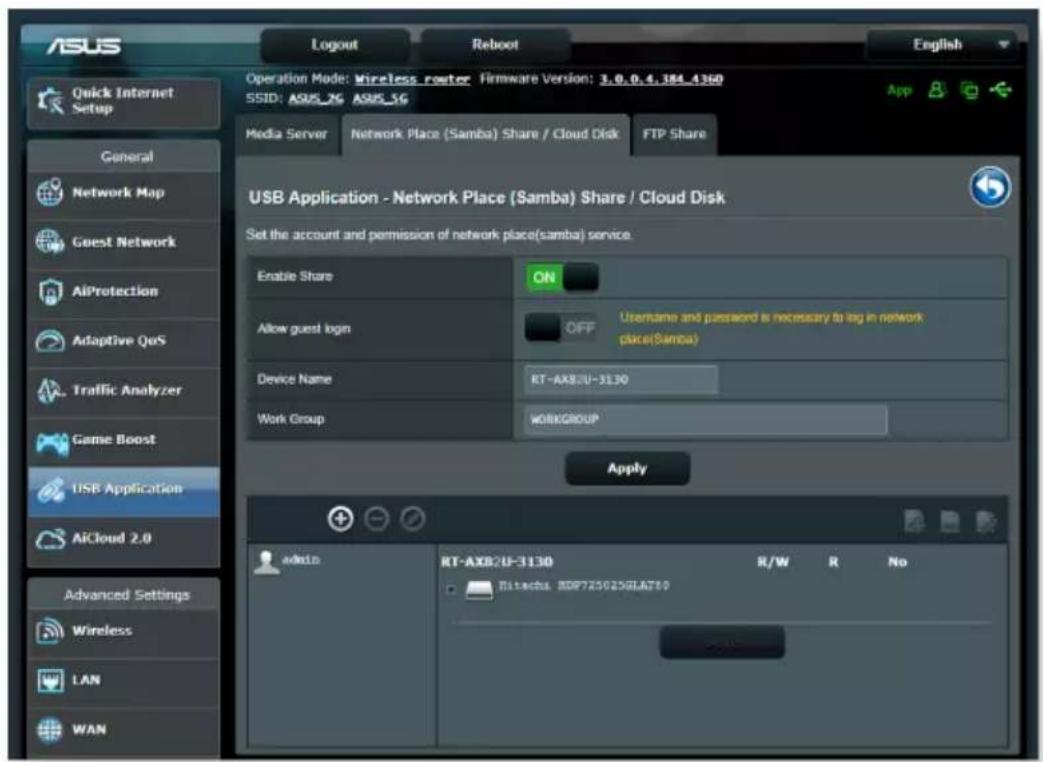The width and height of the screenshot is (1043, 762).
Task: Click the Reboot button
Action: click(x=495, y=45)
